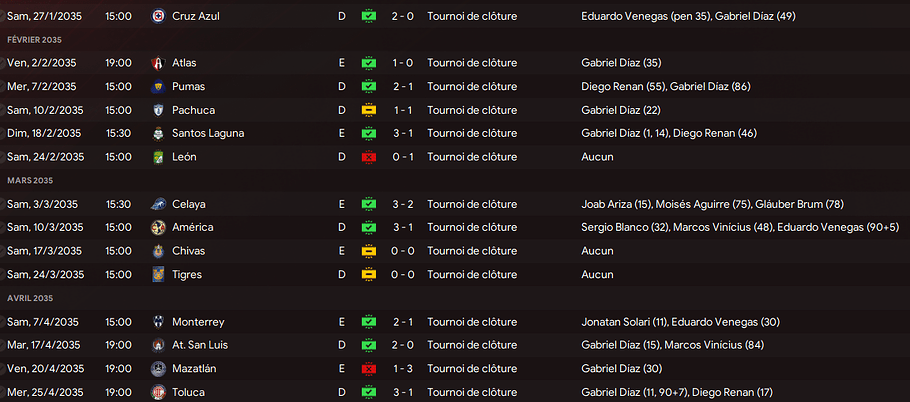Click the Monterrey club badge
The image size is (910, 402).
pos(157,322)
